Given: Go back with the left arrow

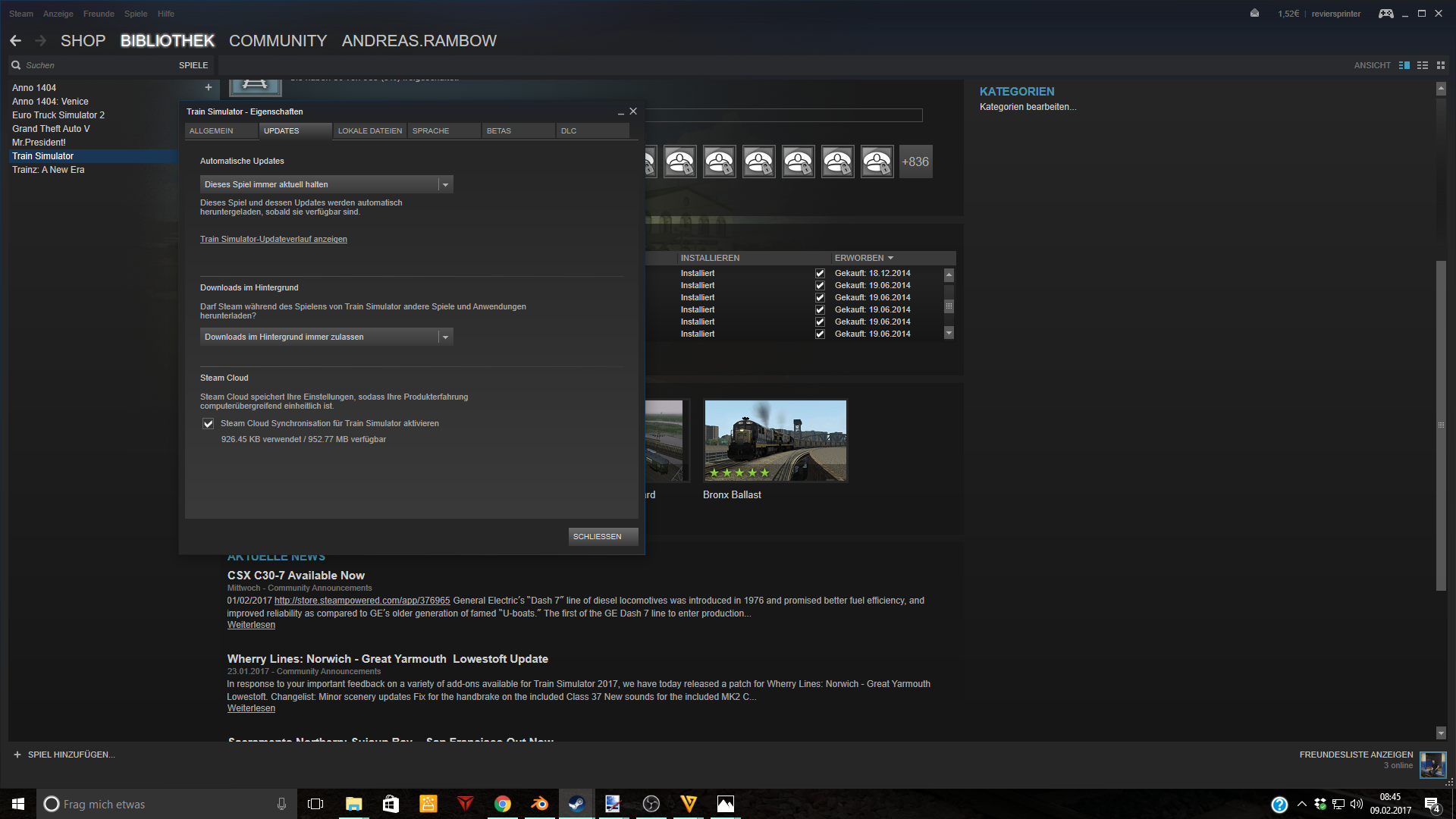Looking at the screenshot, I should (x=15, y=41).
